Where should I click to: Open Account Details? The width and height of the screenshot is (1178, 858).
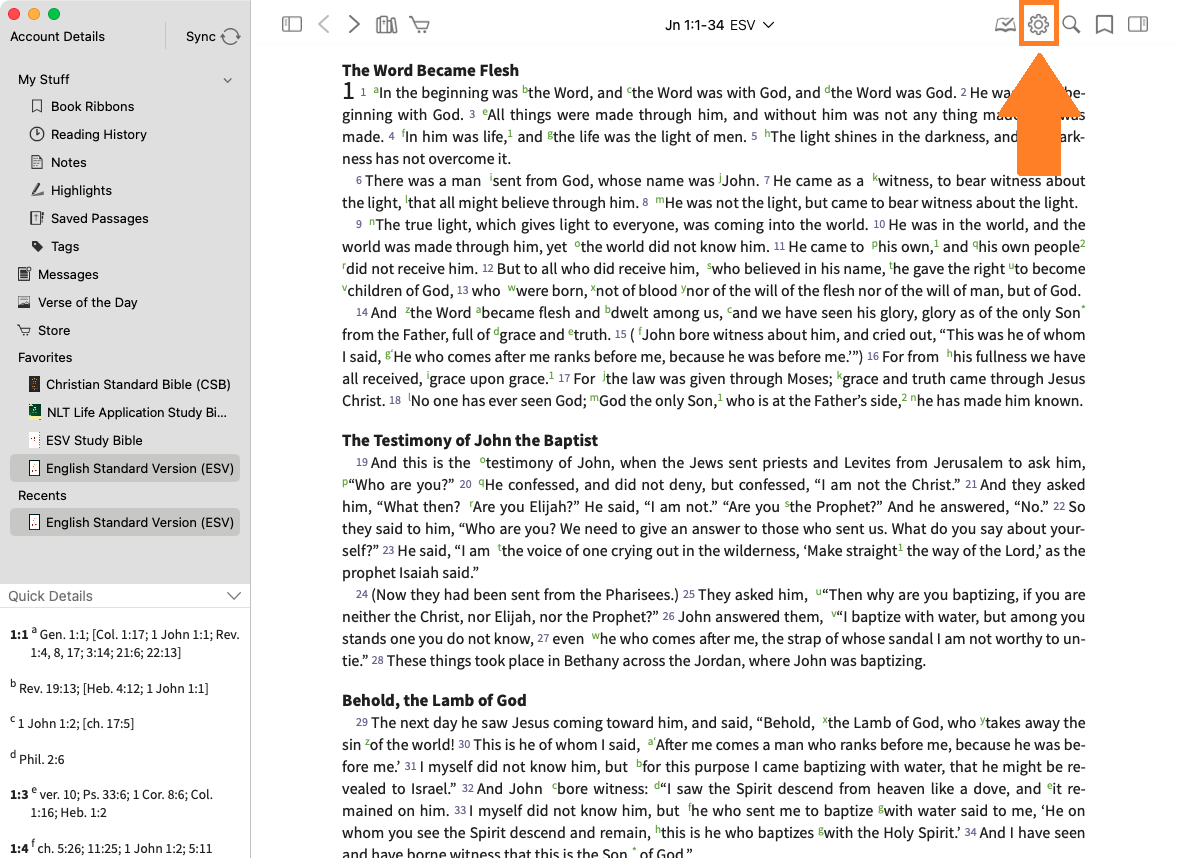(57, 37)
